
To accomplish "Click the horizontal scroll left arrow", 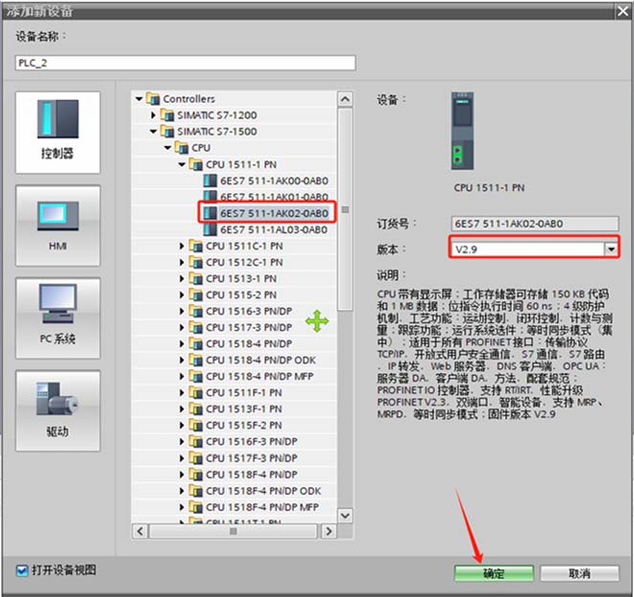I will [140, 531].
